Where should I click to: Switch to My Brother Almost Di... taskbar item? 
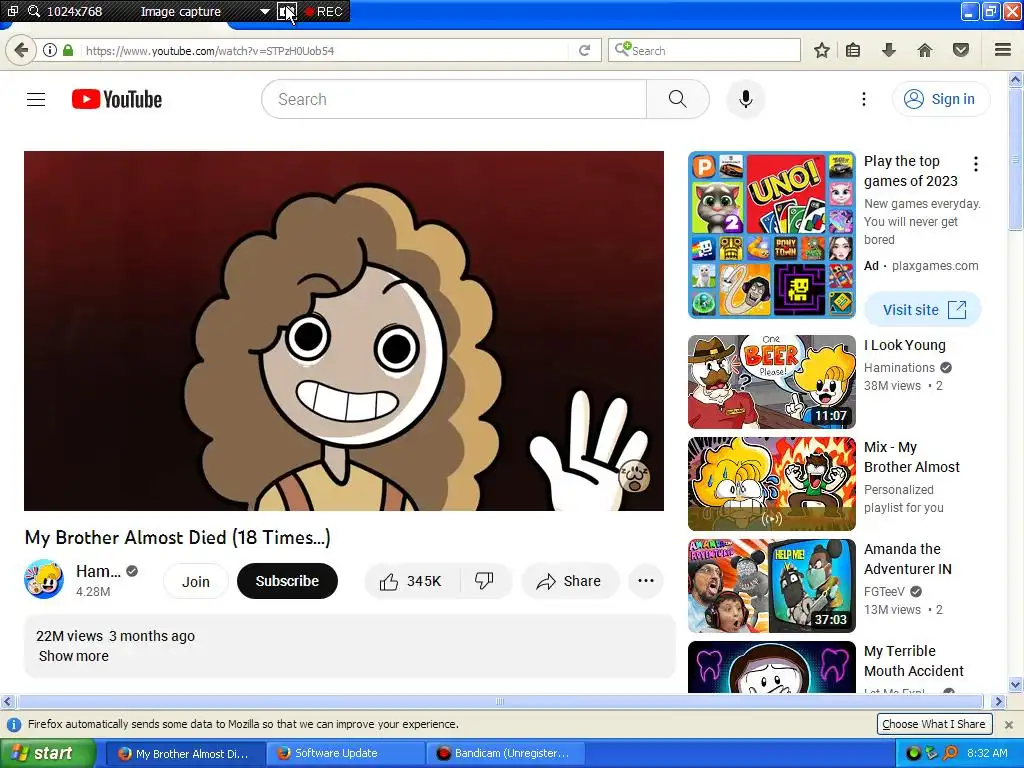185,753
